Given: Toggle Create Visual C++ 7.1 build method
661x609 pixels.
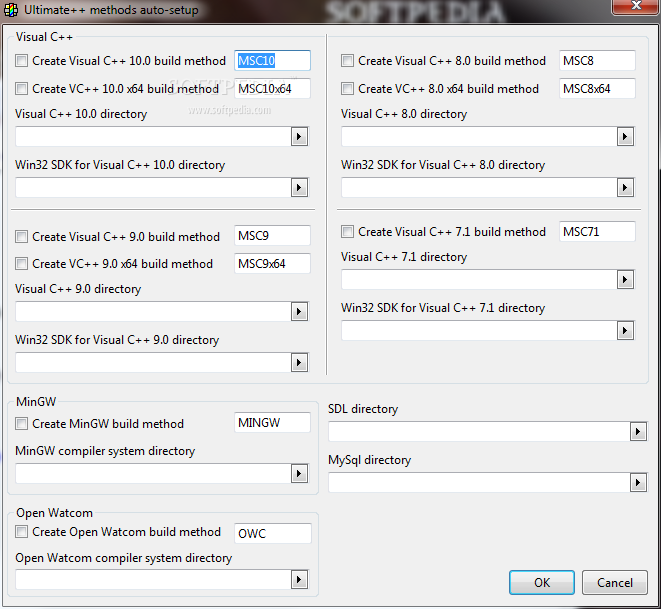Looking at the screenshot, I should click(347, 231).
